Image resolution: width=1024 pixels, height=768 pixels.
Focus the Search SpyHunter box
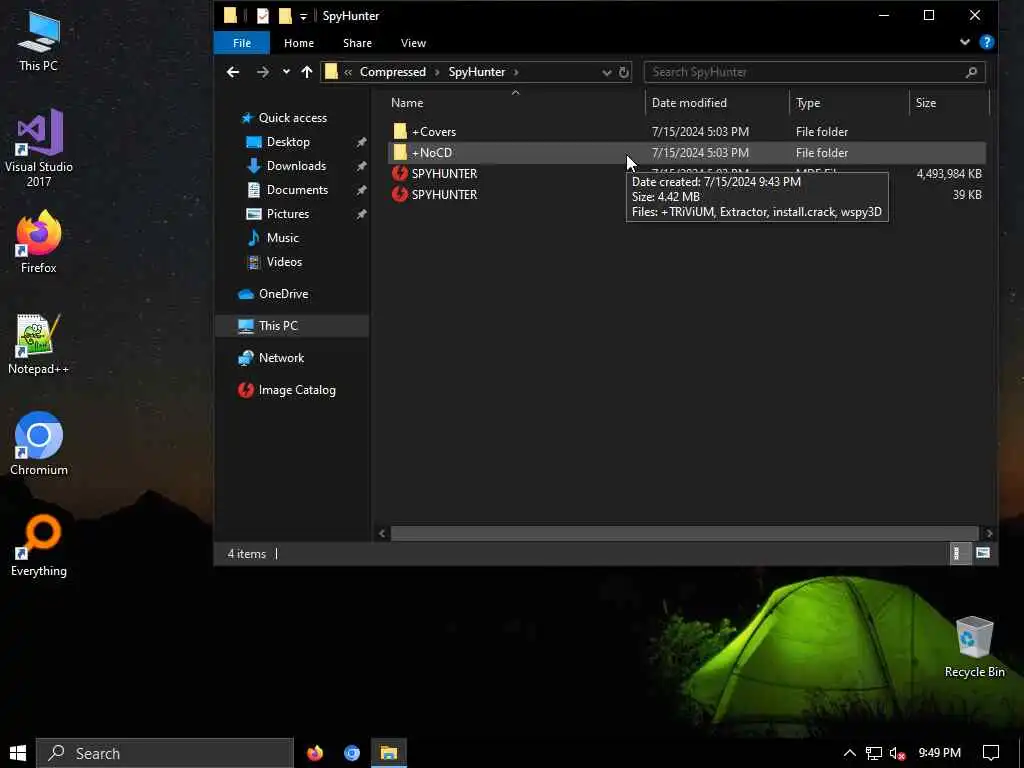click(814, 72)
